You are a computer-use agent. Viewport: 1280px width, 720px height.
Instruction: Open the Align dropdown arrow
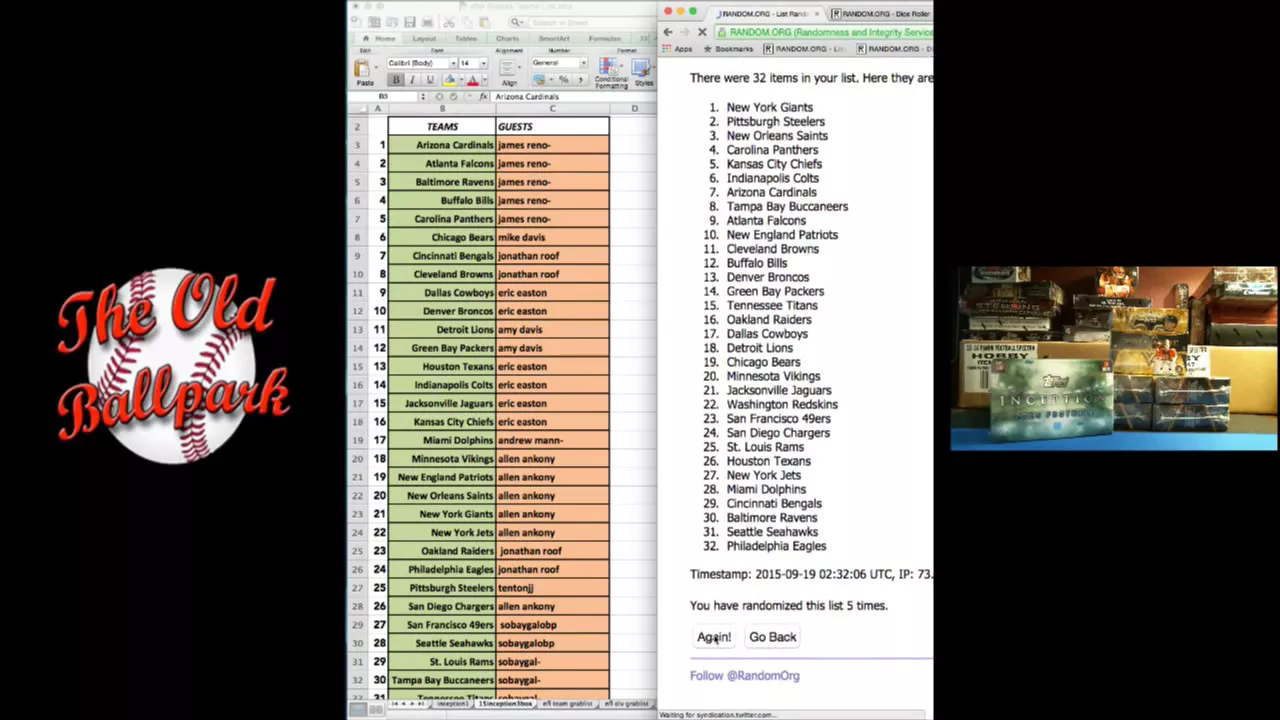[x=519, y=67]
